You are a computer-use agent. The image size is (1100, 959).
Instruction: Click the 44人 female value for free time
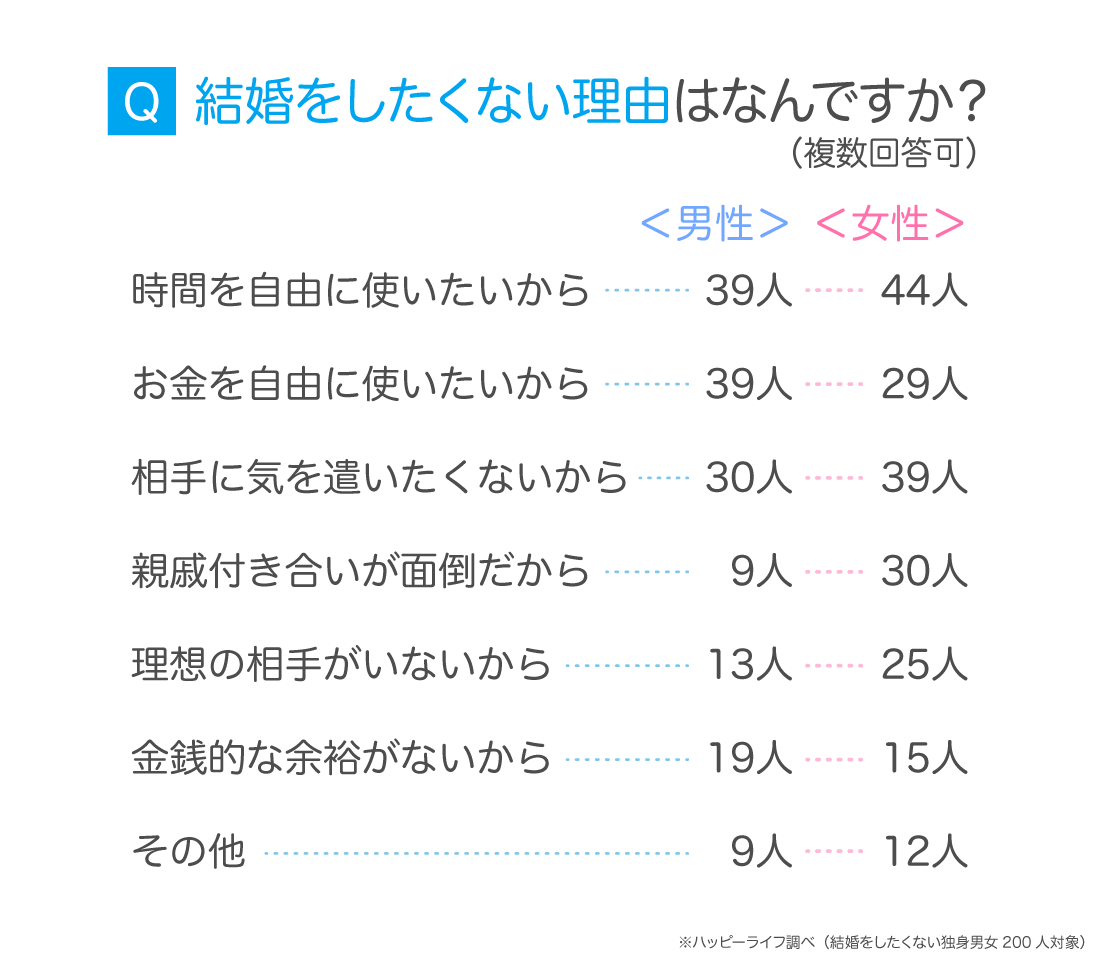(924, 291)
